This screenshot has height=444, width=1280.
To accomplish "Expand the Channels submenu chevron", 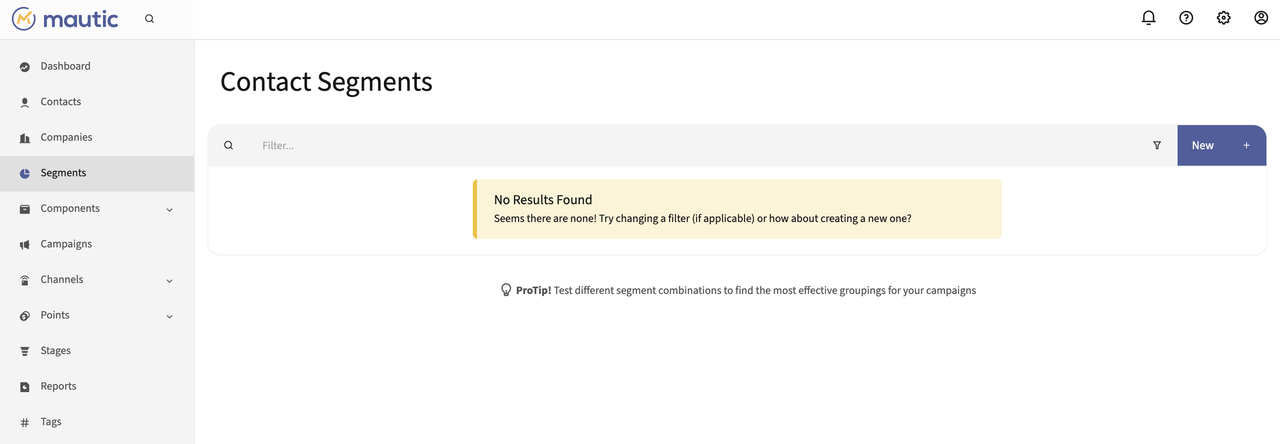I will click(x=169, y=280).
